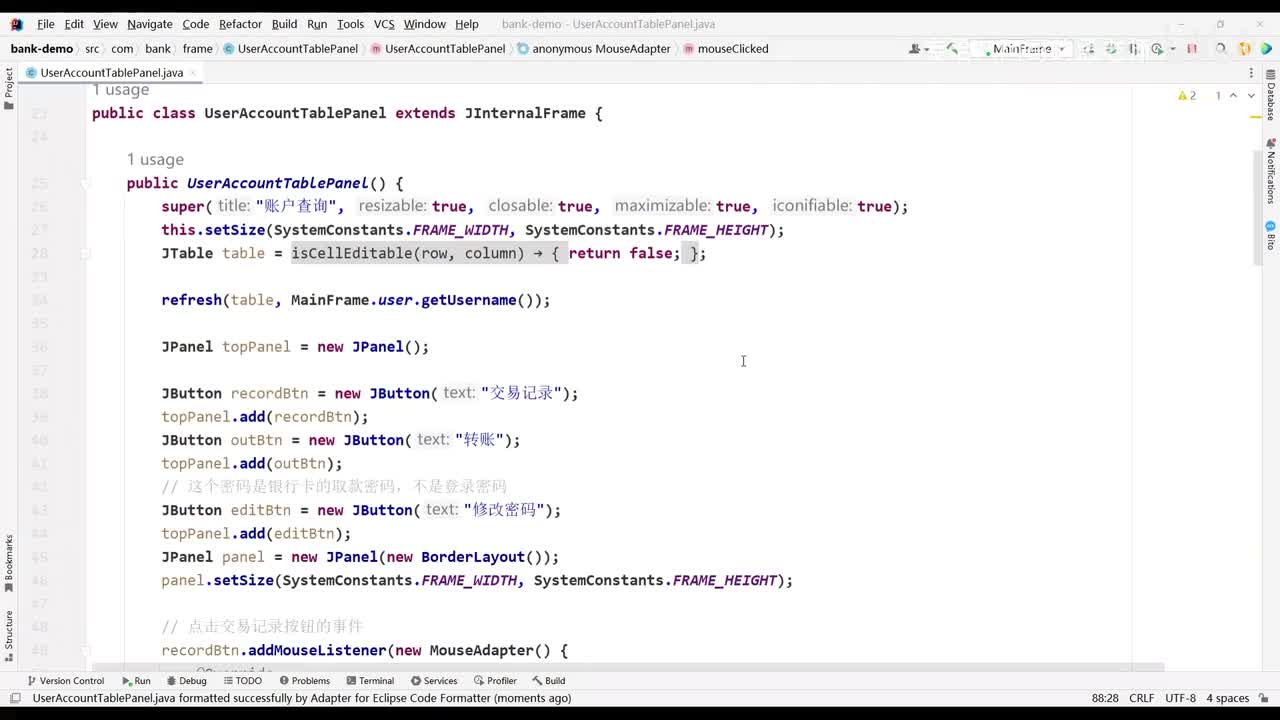Click the colorful plugin logo icon

[1267, 49]
